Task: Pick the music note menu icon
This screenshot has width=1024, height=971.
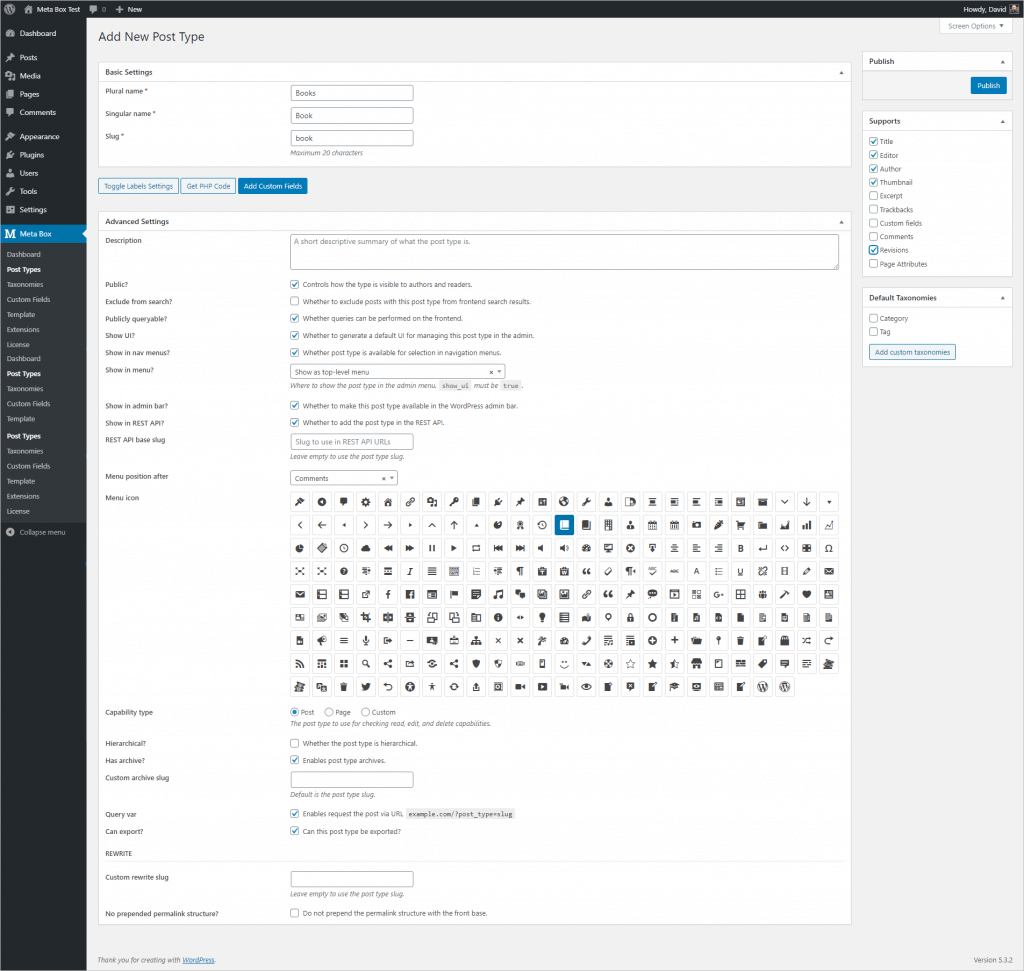Action: pyautogui.click(x=498, y=594)
